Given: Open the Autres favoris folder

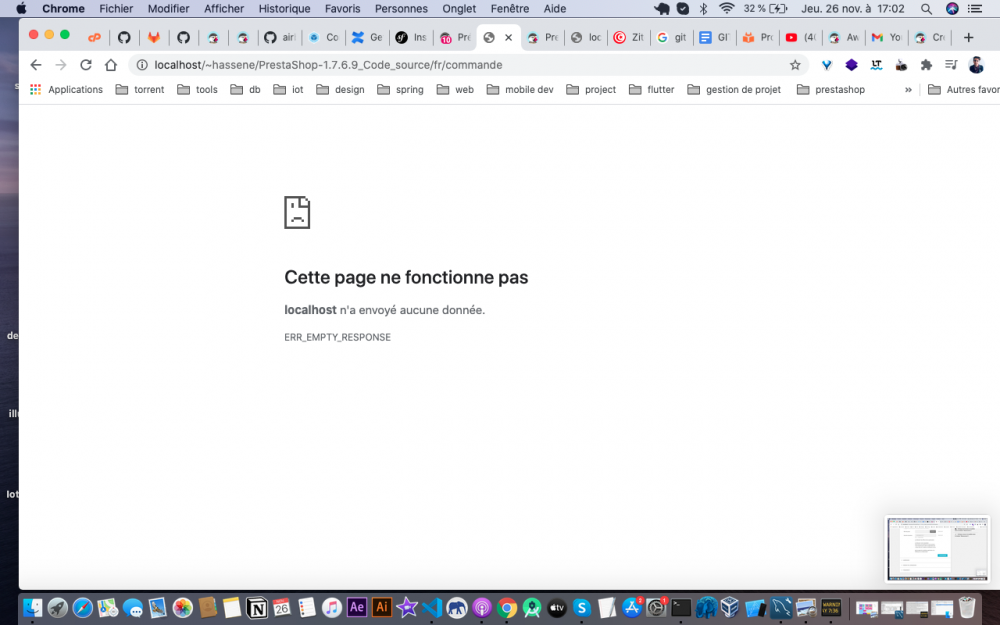Looking at the screenshot, I should pos(958,89).
